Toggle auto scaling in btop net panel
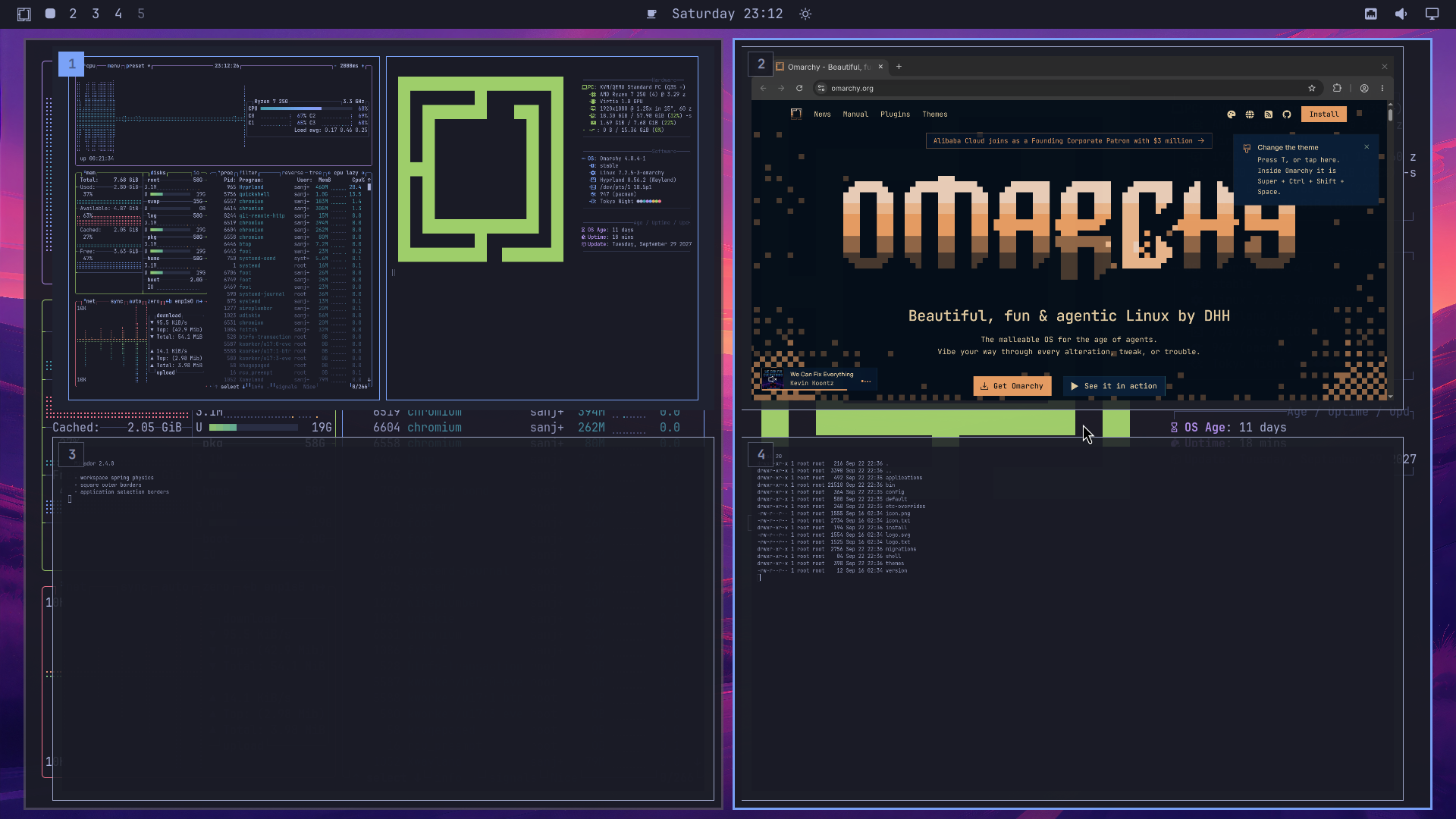This screenshot has height=819, width=1456. click(x=135, y=301)
